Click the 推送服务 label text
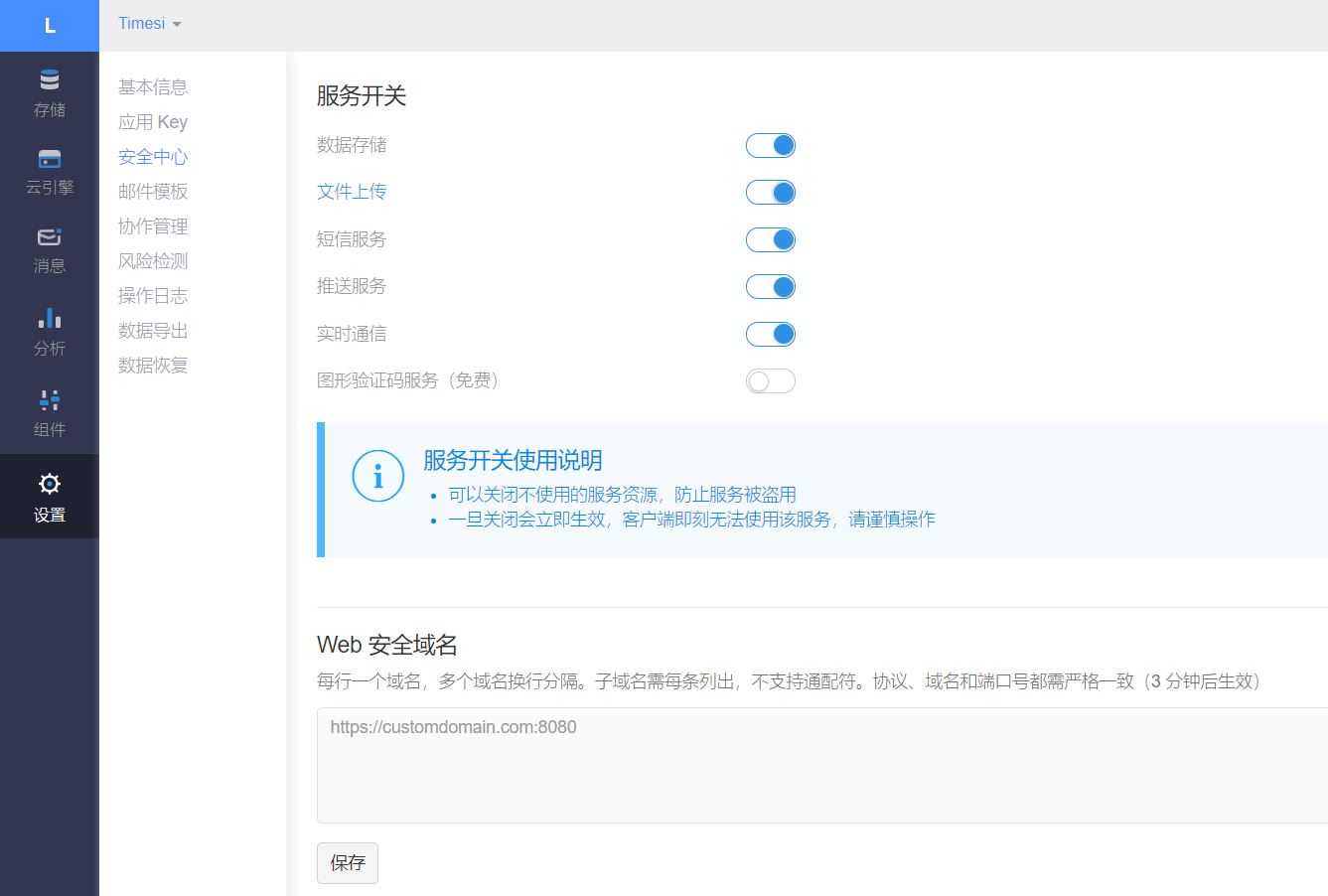The image size is (1328, 896). point(352,286)
